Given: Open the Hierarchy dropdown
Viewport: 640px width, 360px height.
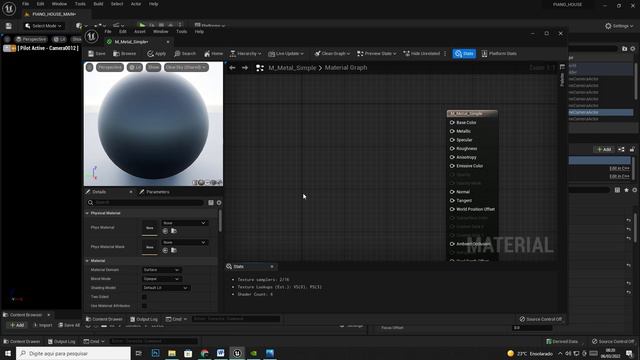Looking at the screenshot, I should point(245,53).
